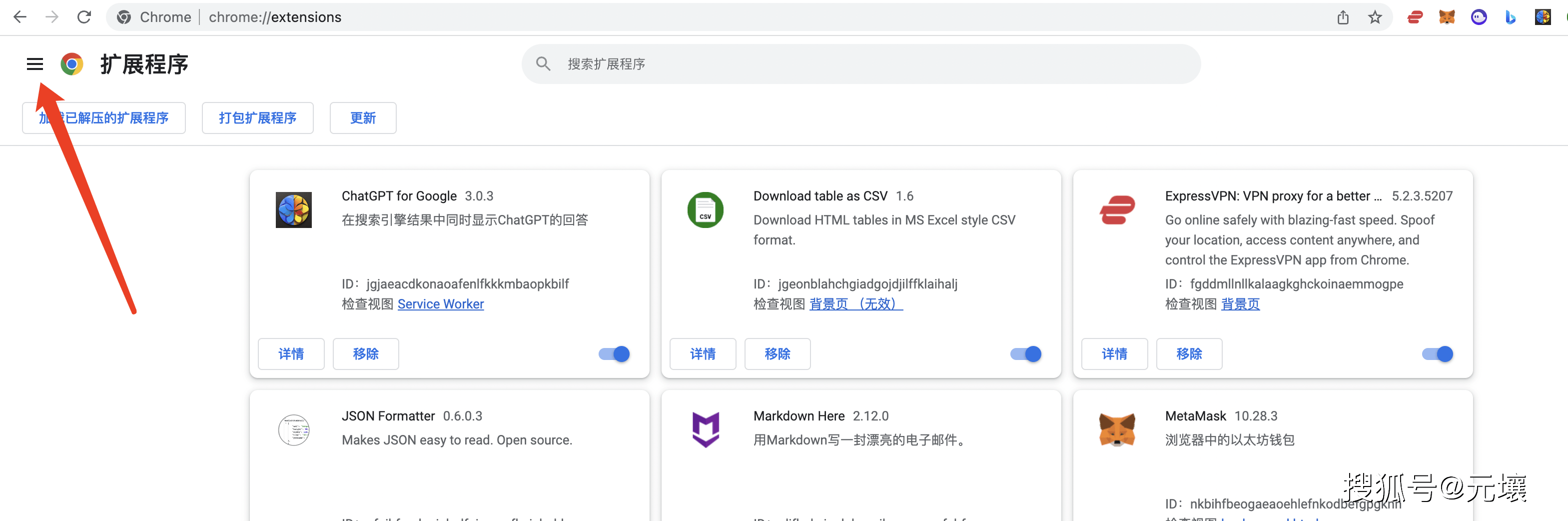This screenshot has height=521, width=1568.
Task: Click 加载已解压的扩展程序 button
Action: [103, 117]
